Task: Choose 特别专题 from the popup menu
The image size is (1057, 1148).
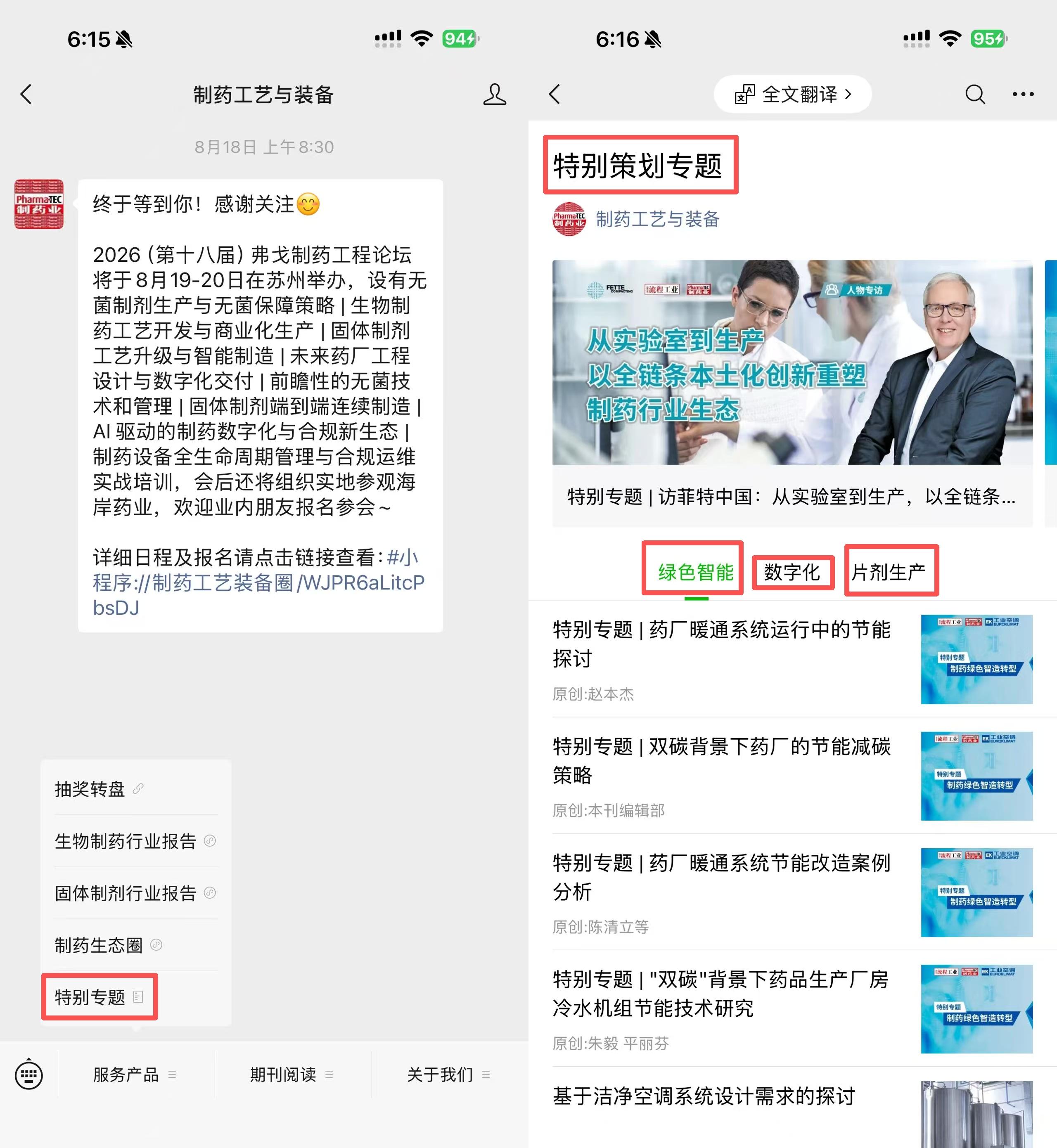Action: tap(100, 997)
